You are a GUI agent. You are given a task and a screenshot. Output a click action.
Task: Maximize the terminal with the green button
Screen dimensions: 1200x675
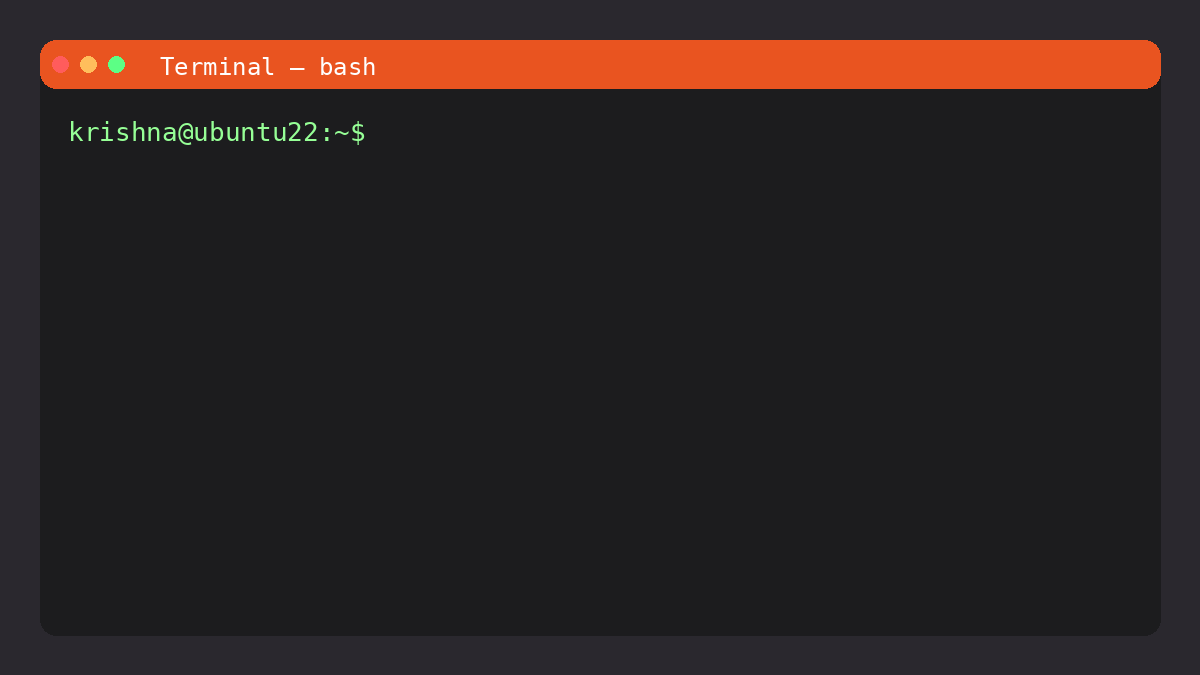coord(117,65)
